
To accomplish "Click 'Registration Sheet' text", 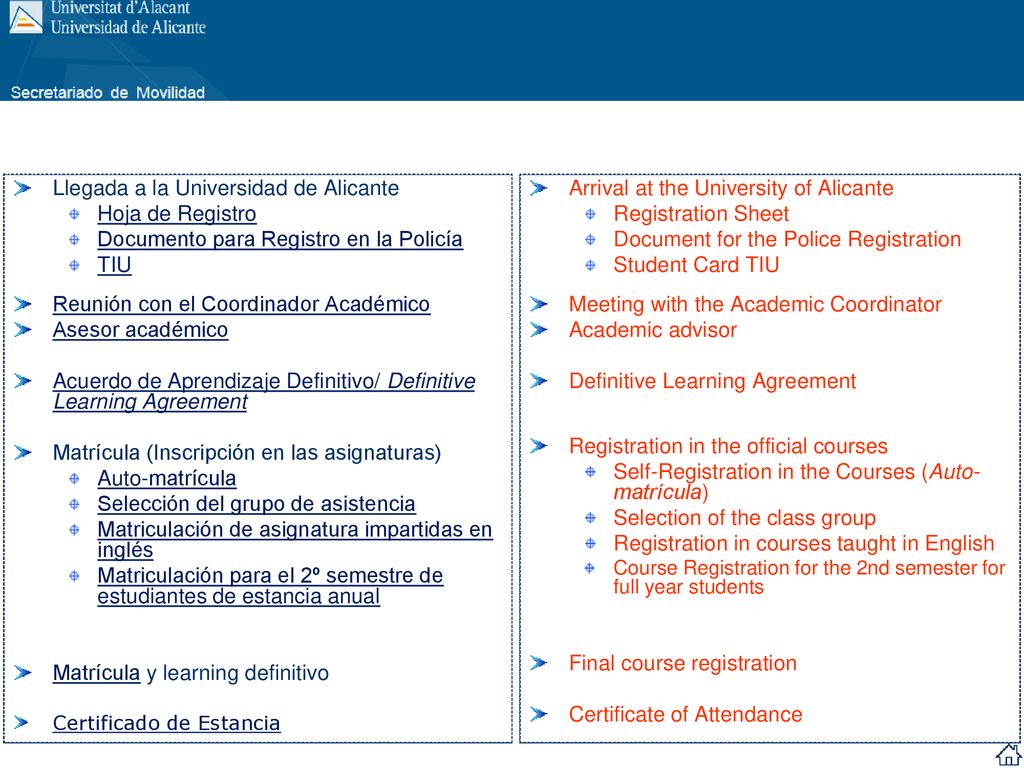I will point(701,214).
